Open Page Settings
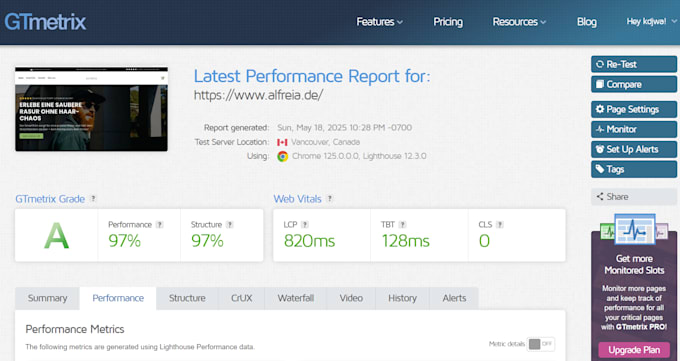The height and width of the screenshot is (361, 680). [x=634, y=109]
